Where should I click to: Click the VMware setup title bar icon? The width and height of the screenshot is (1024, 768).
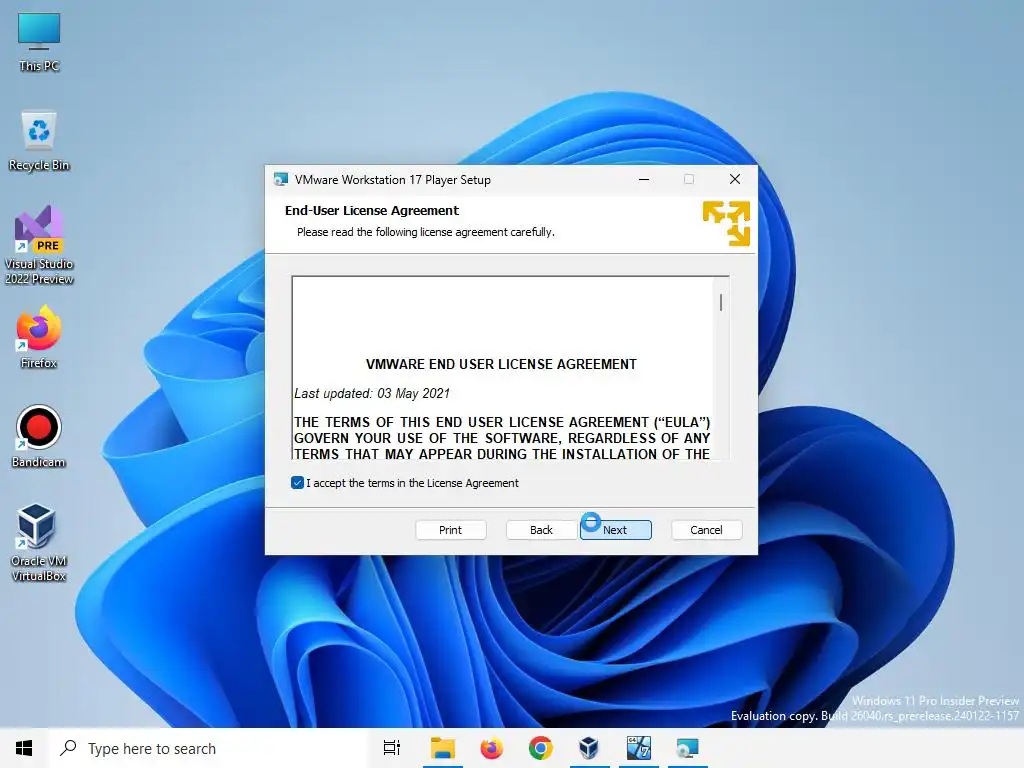tap(281, 180)
